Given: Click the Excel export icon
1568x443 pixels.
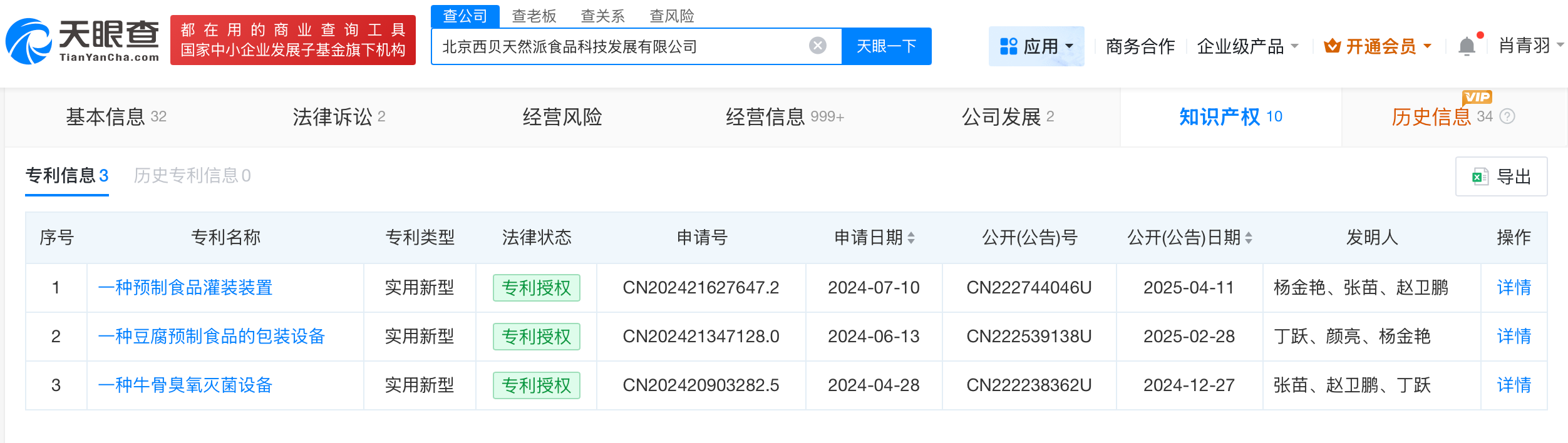Looking at the screenshot, I should click(1480, 177).
